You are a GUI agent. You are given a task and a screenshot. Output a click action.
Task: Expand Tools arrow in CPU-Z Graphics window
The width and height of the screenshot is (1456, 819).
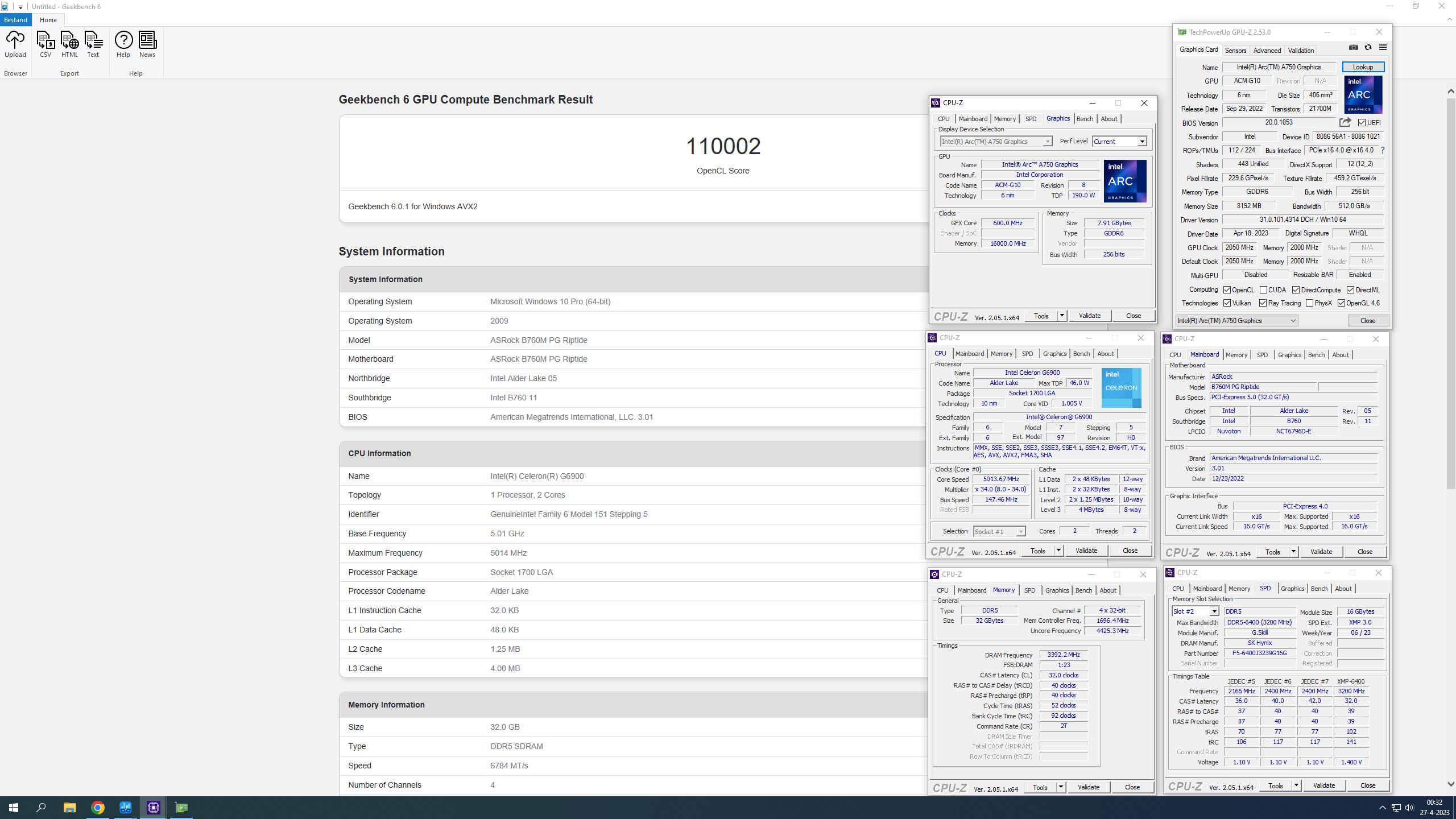click(x=1062, y=316)
